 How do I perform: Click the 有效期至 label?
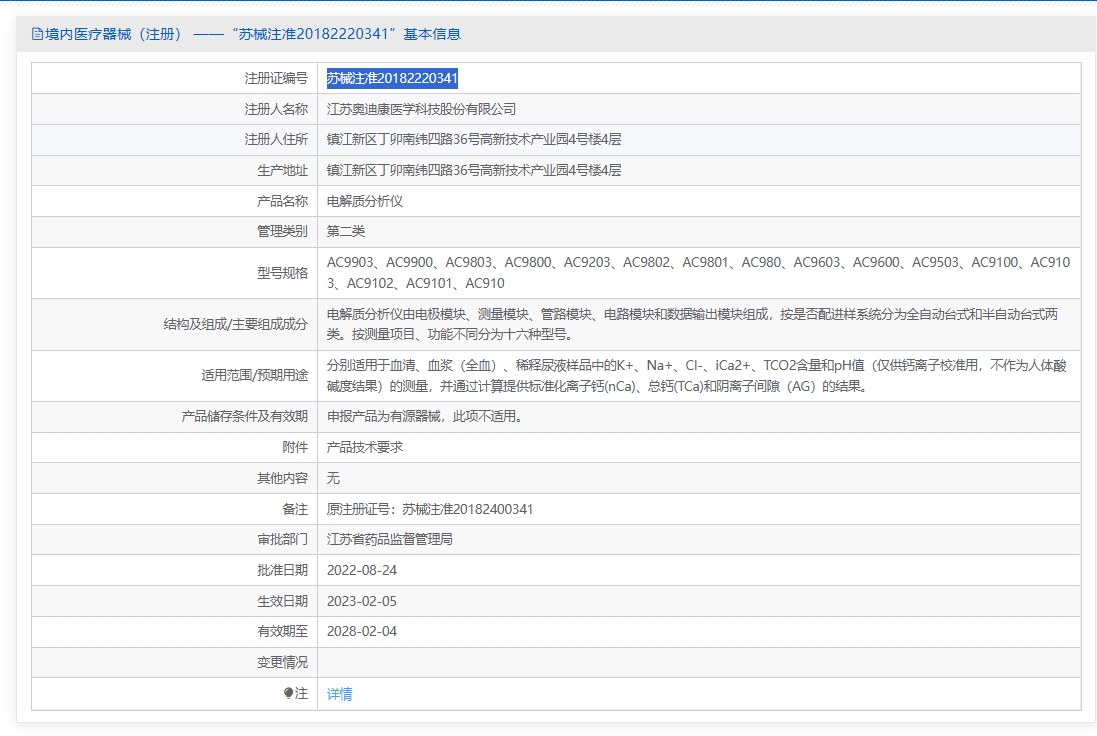point(282,631)
